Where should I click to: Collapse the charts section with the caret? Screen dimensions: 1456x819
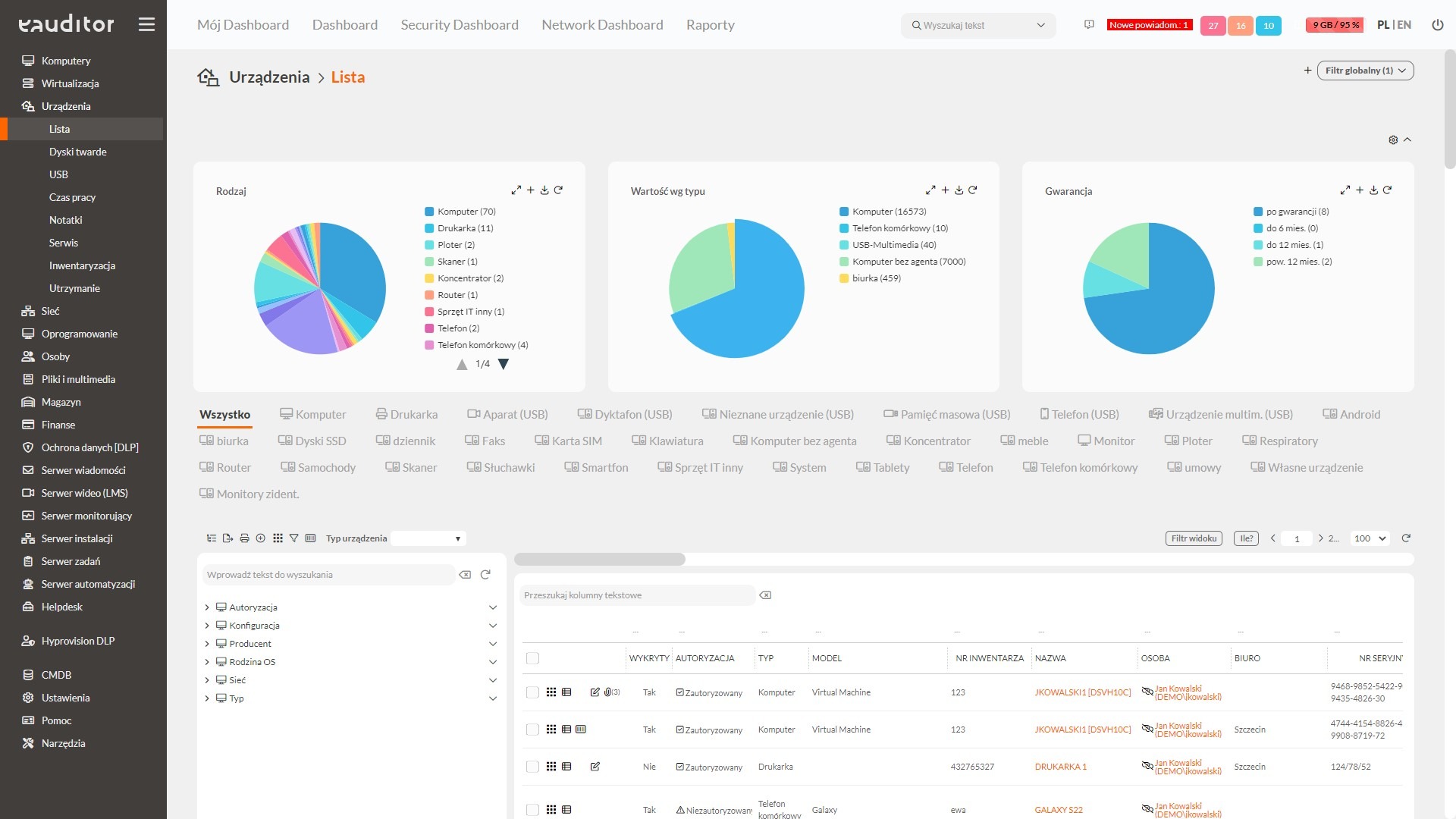1407,140
